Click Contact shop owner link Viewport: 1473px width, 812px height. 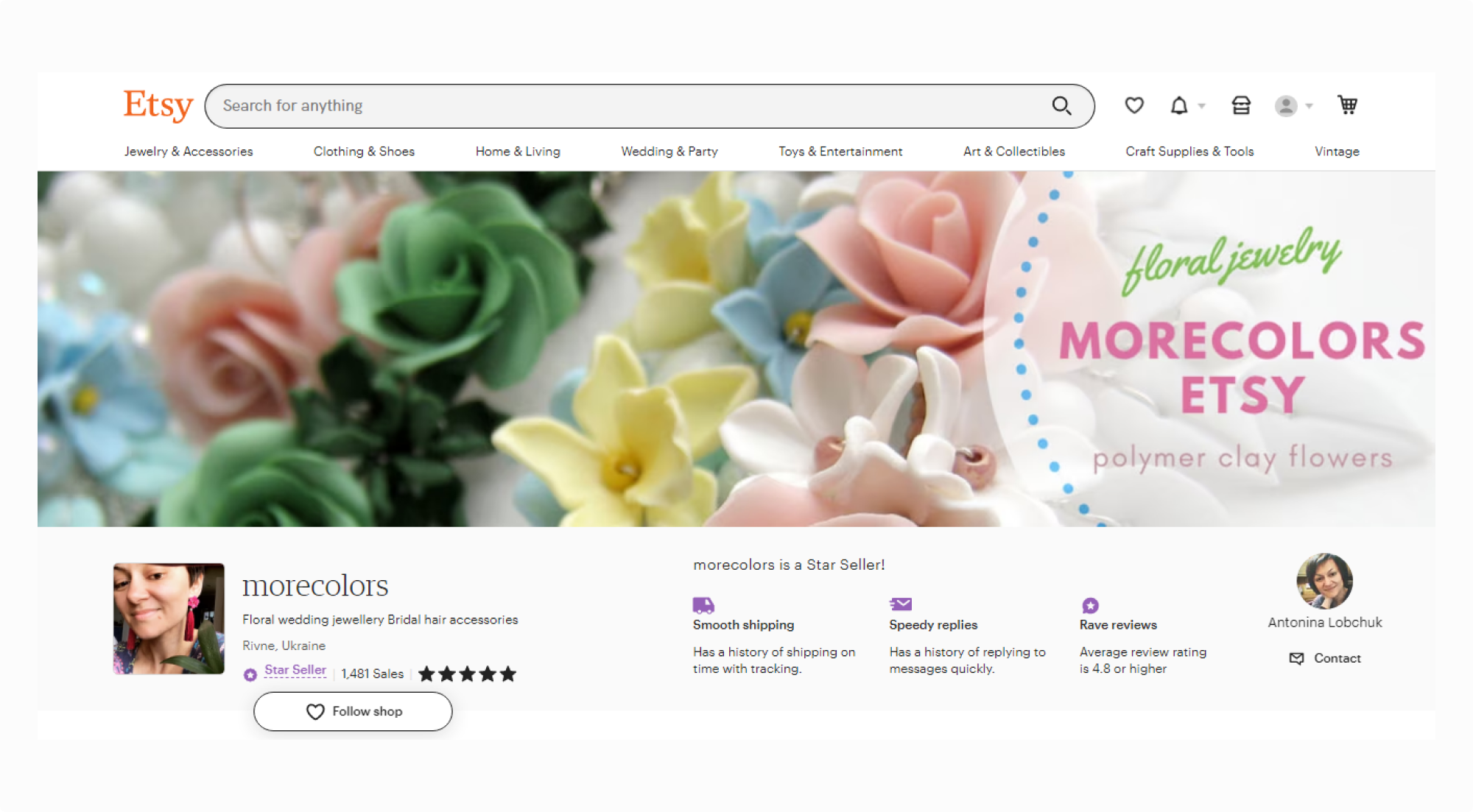pos(1325,658)
